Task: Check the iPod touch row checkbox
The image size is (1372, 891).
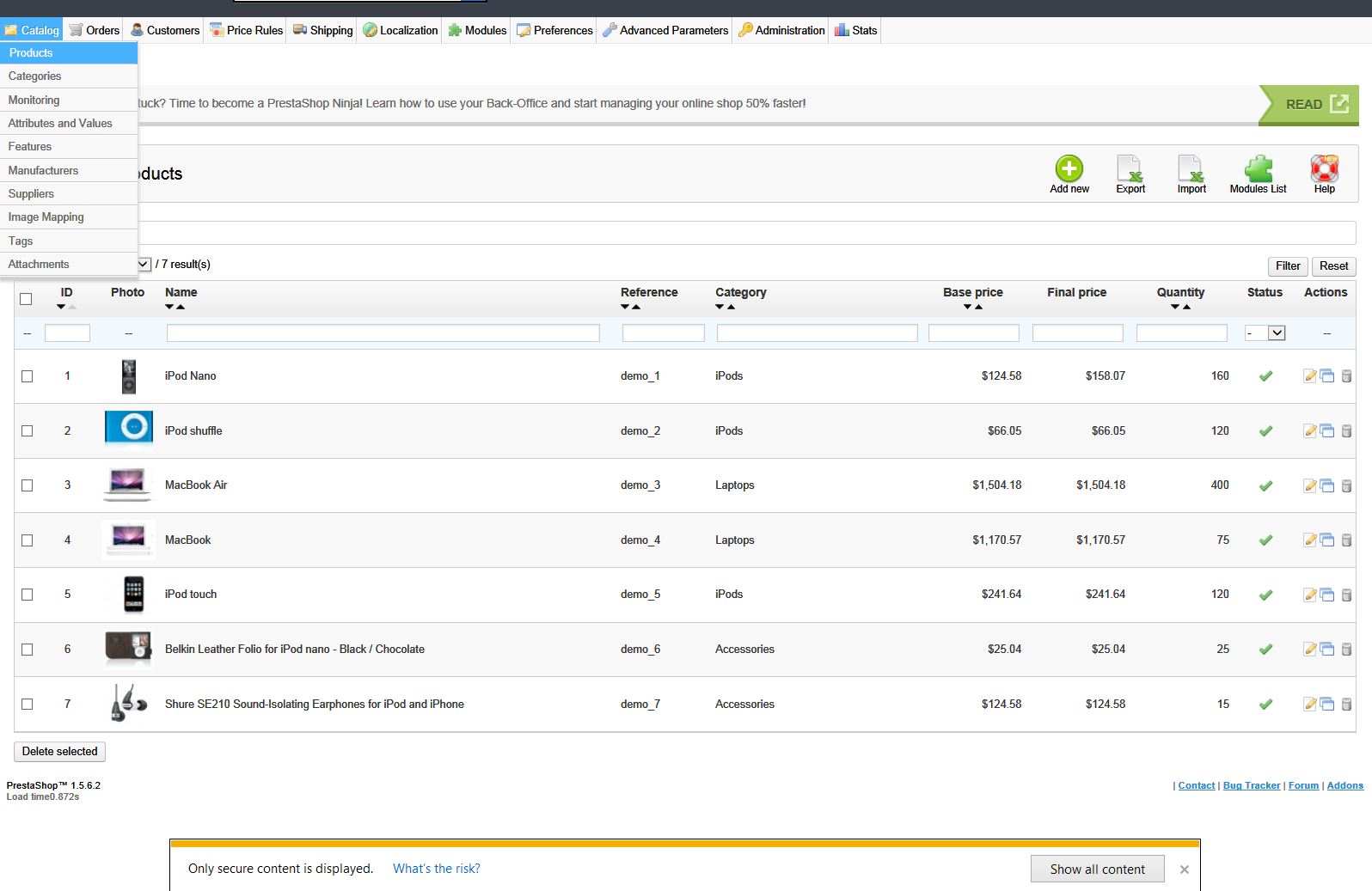Action: [x=27, y=595]
